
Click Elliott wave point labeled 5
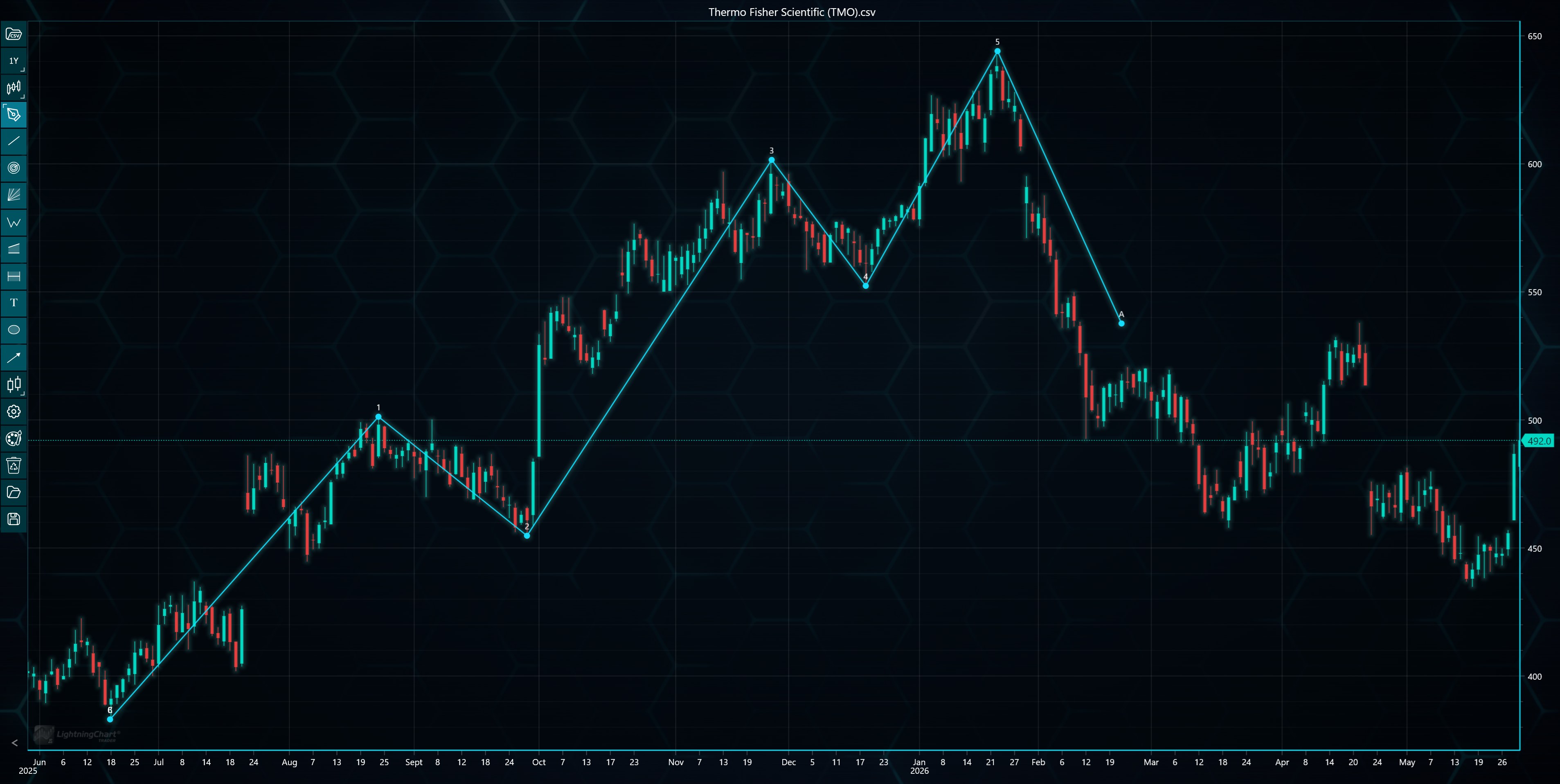coord(997,52)
